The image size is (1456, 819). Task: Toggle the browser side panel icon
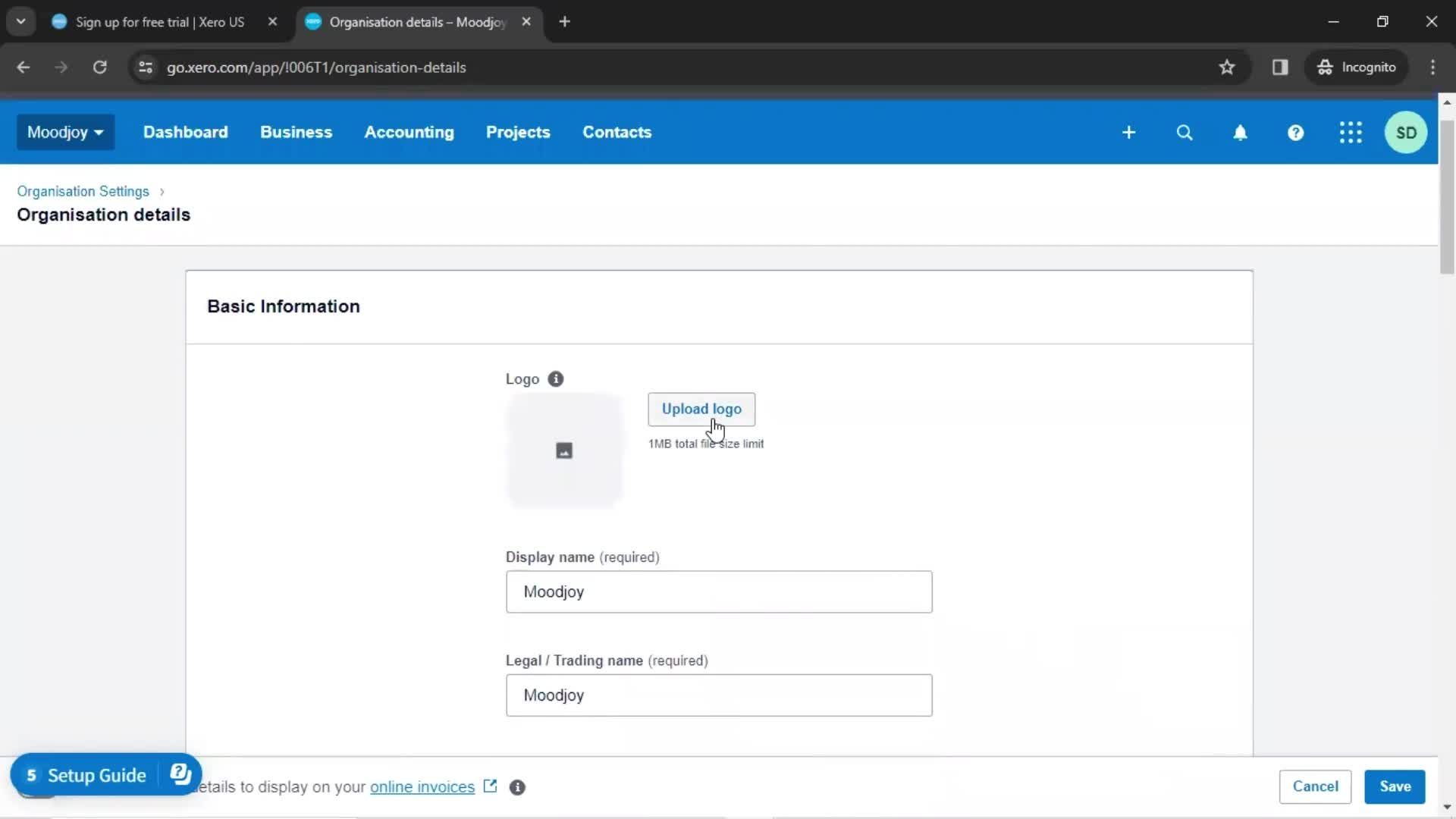[x=1280, y=67]
